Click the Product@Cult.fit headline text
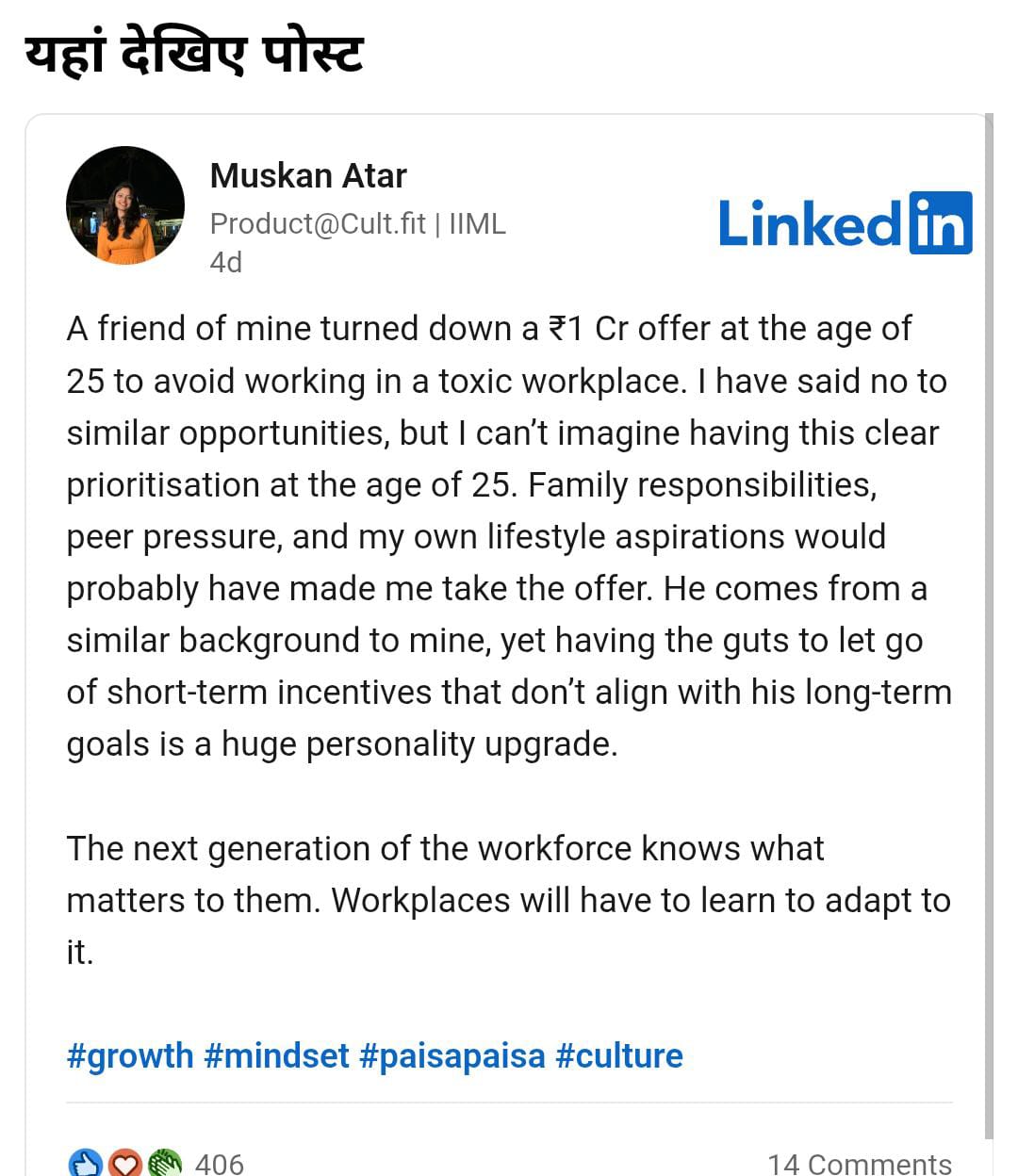 tap(318, 223)
